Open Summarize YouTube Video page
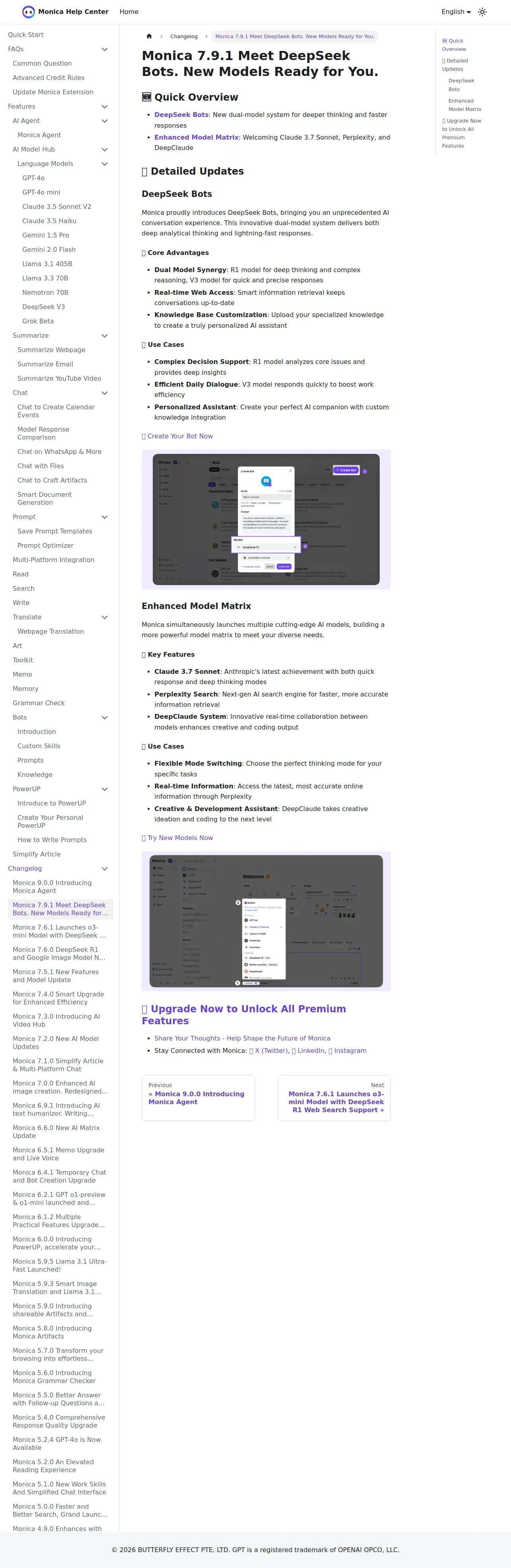This screenshot has height=1568, width=511. 59,378
